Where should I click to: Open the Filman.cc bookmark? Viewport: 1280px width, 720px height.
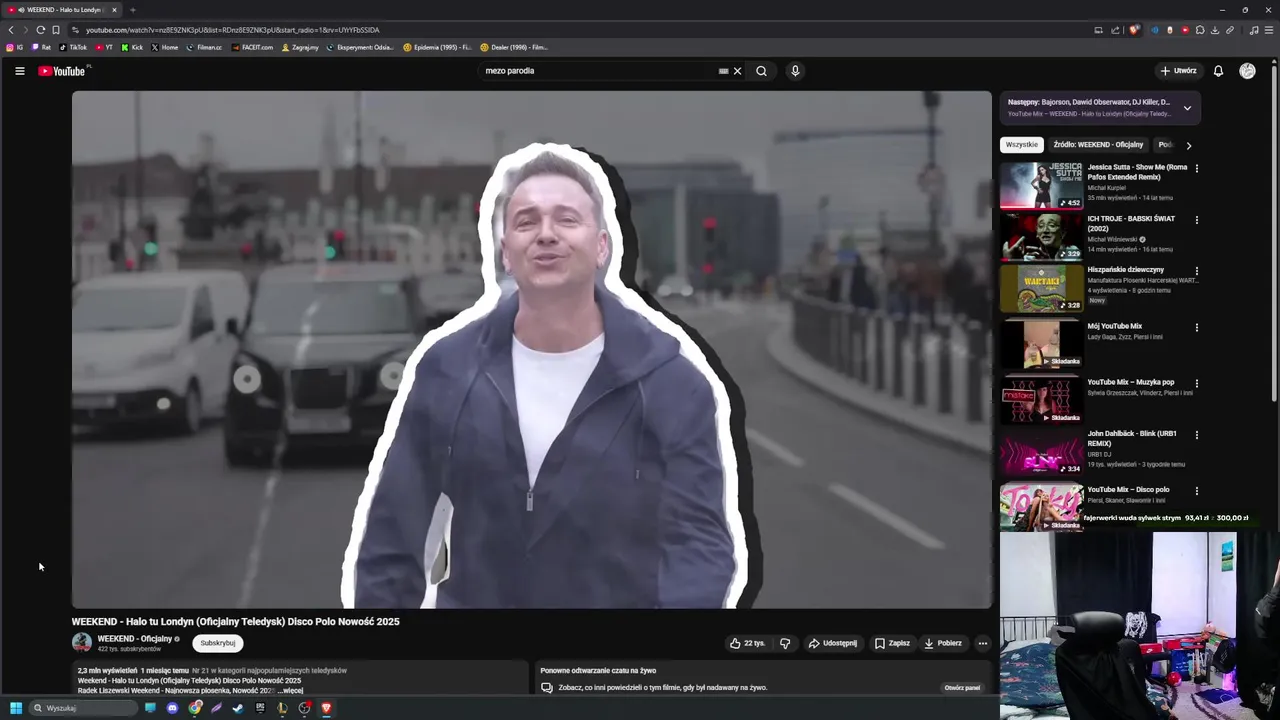click(x=204, y=47)
